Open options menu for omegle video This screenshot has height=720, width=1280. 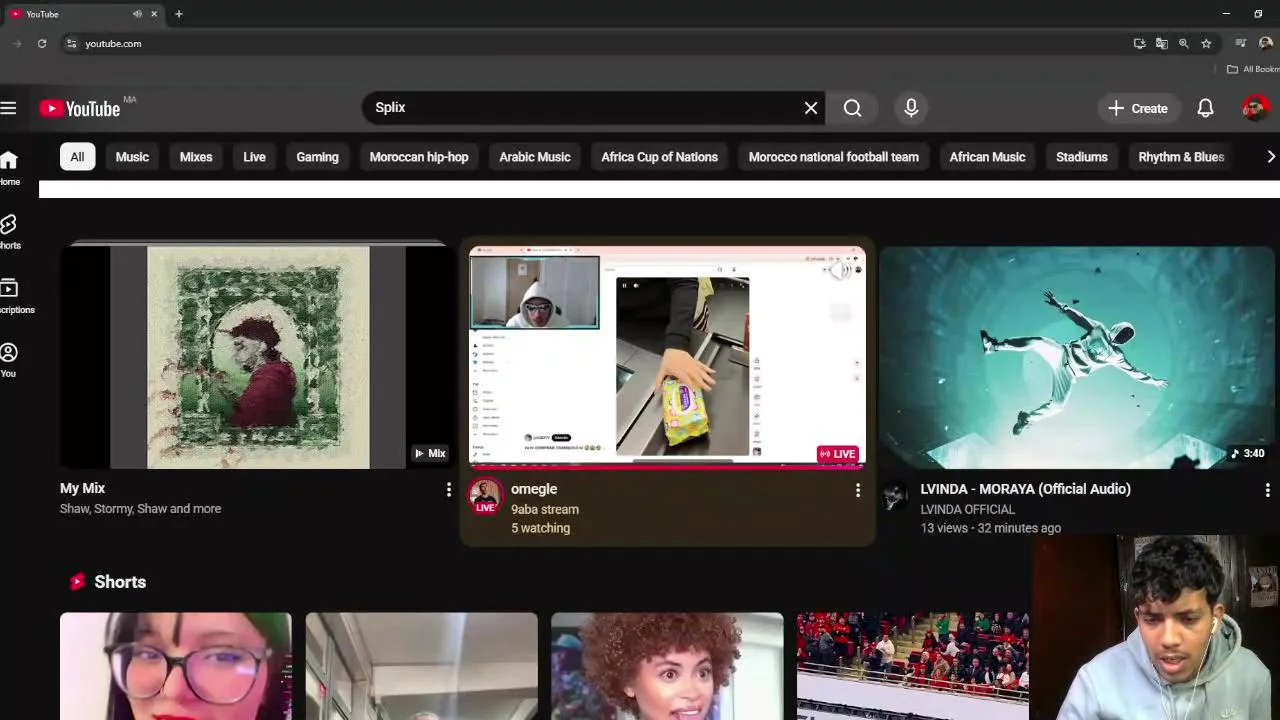[857, 489]
